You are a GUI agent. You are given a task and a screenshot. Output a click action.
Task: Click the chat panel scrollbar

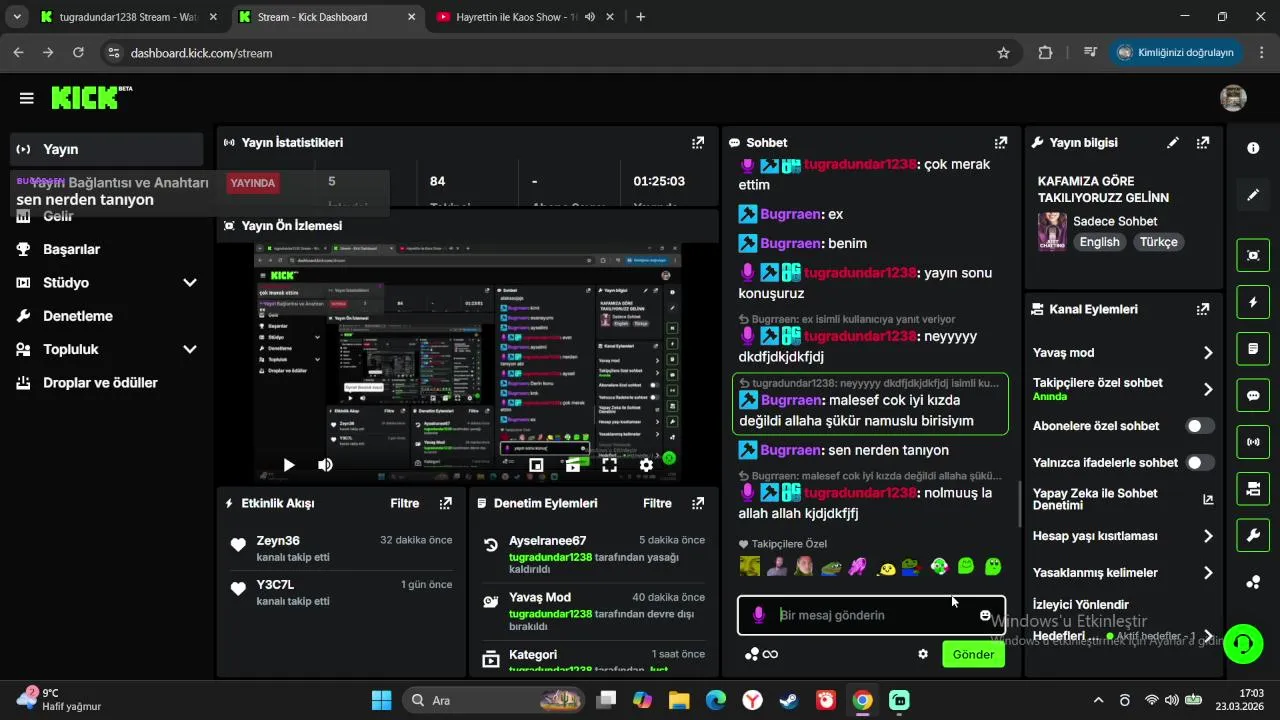point(1019,505)
